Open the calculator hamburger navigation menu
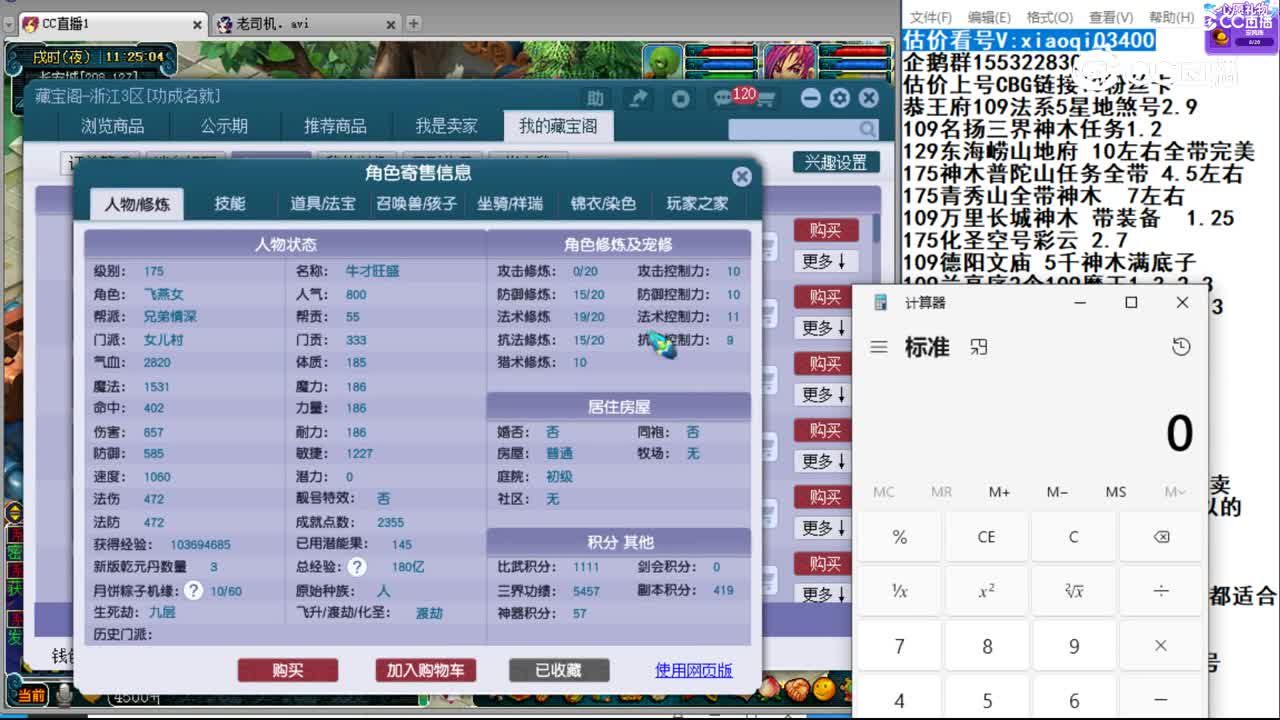Viewport: 1280px width, 720px height. click(x=879, y=347)
